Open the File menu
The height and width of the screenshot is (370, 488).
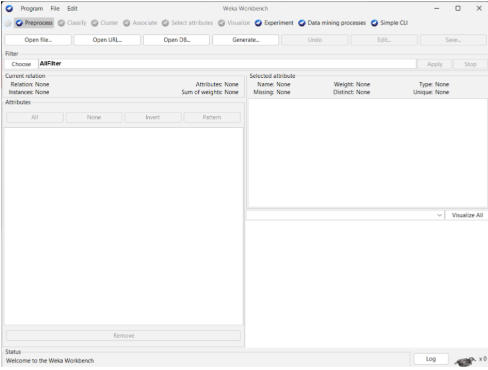pyautogui.click(x=55, y=9)
